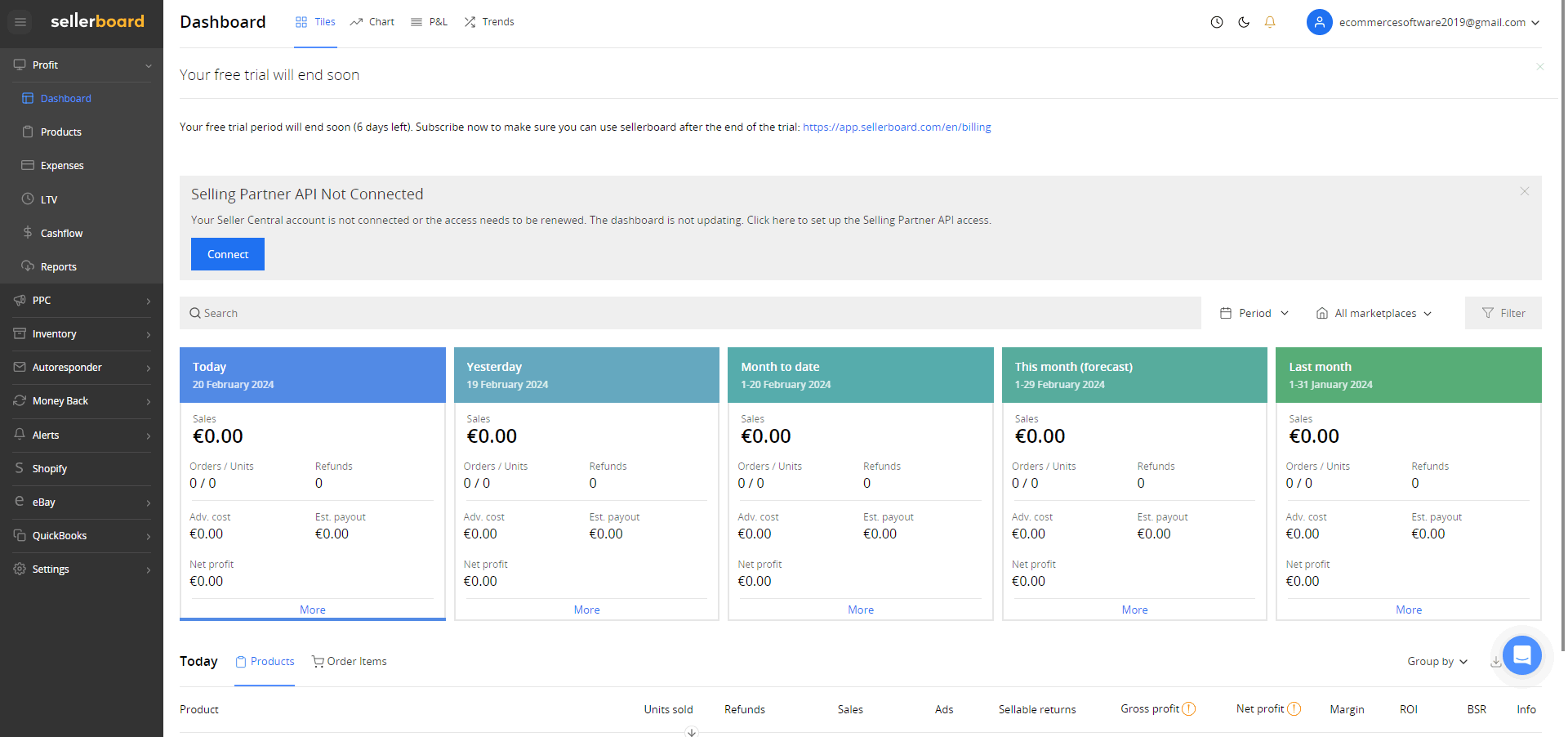This screenshot has height=737, width=1568.
Task: Switch to dark mode moon icon
Action: [x=1244, y=22]
